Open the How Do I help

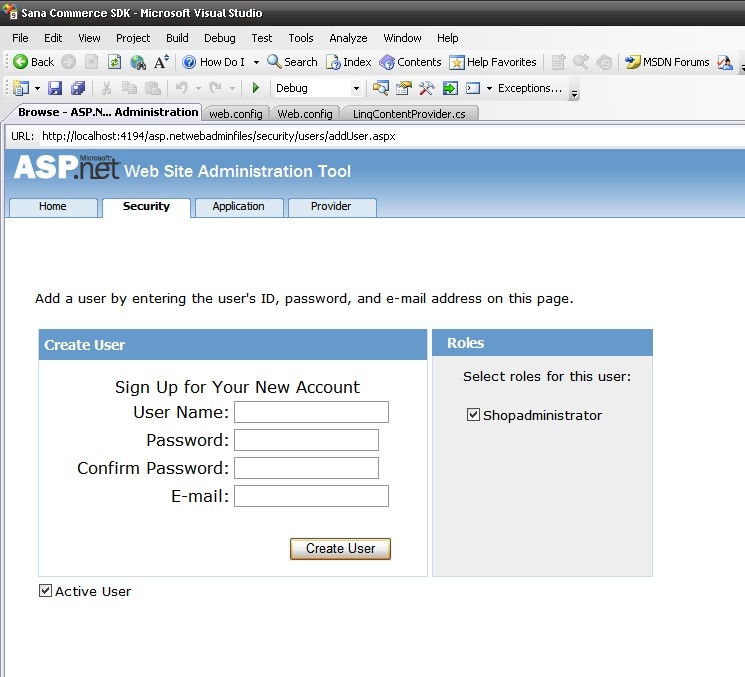[x=214, y=62]
